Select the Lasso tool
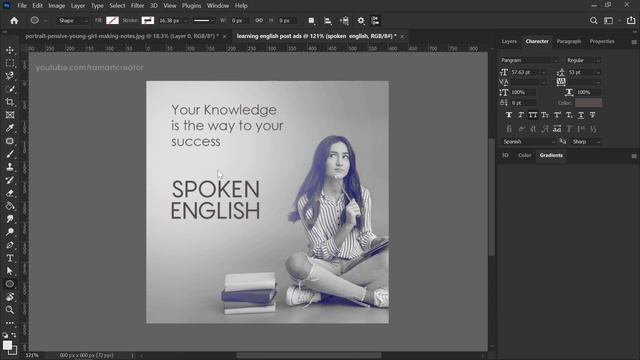The height and width of the screenshot is (360, 640). (x=10, y=76)
